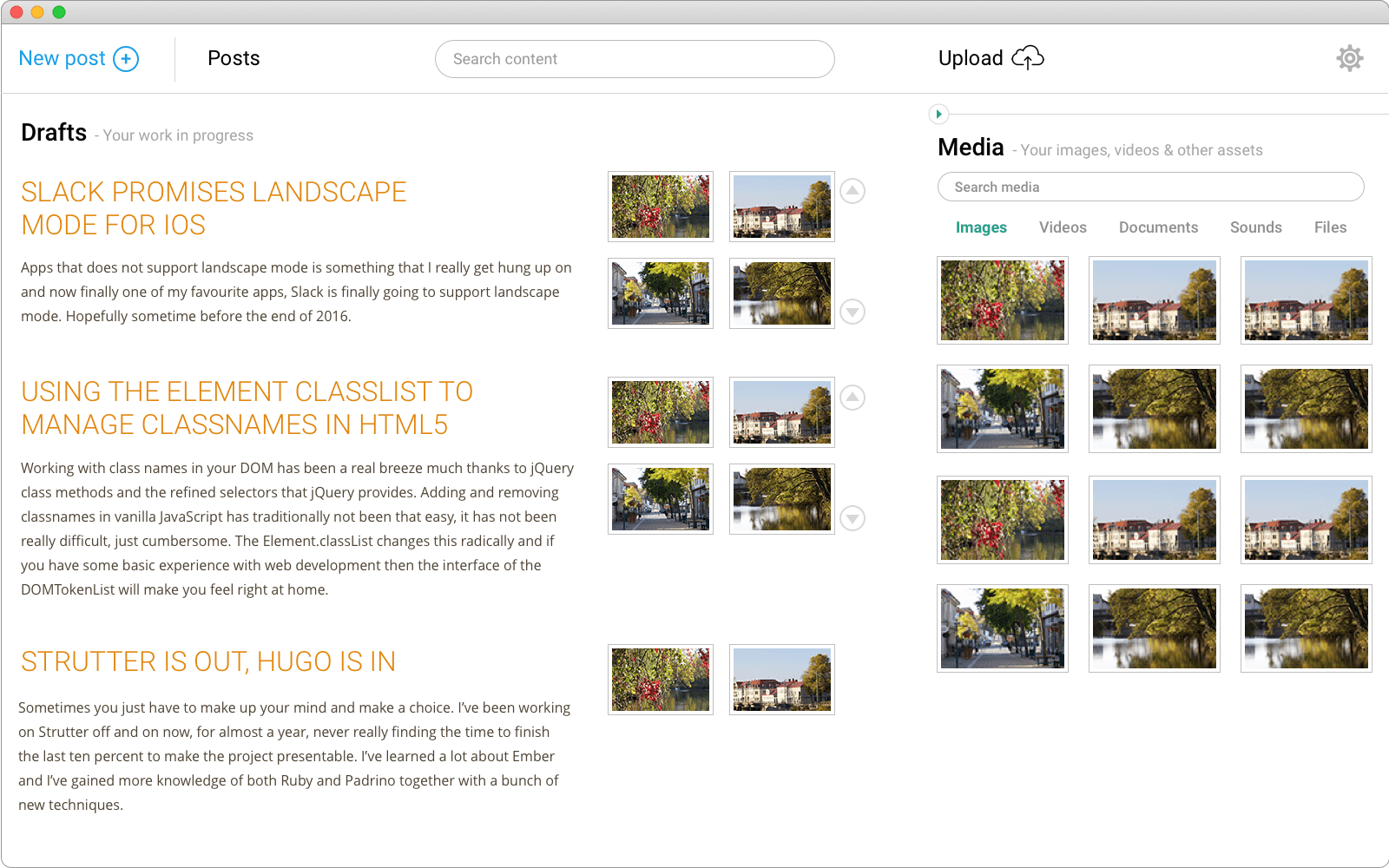Click the Drafts heading

[x=54, y=133]
